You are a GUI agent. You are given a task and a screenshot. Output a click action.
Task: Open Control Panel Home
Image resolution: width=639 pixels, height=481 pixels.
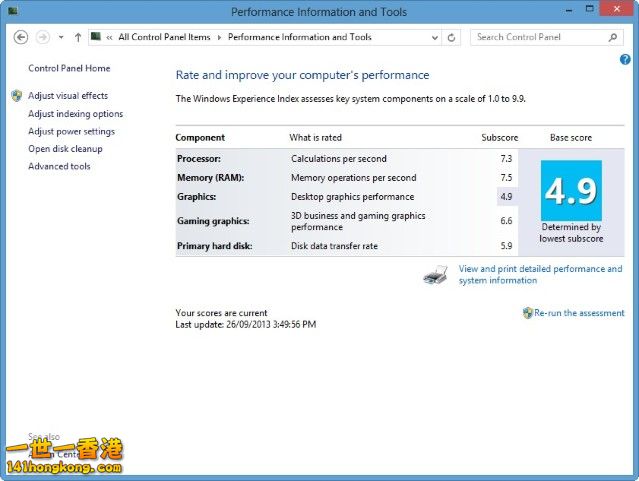[x=69, y=68]
